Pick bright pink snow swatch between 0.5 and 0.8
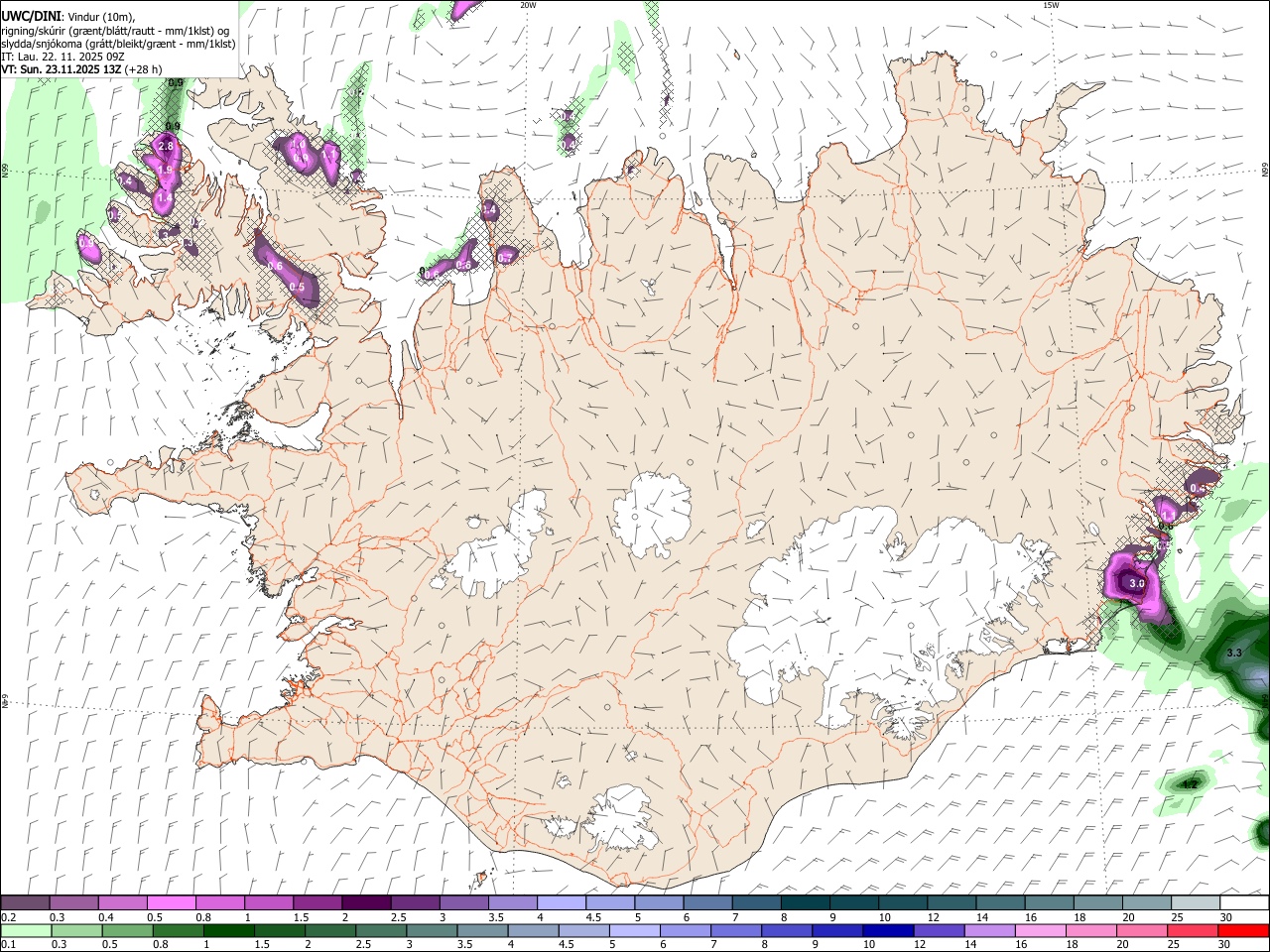 tap(171, 903)
